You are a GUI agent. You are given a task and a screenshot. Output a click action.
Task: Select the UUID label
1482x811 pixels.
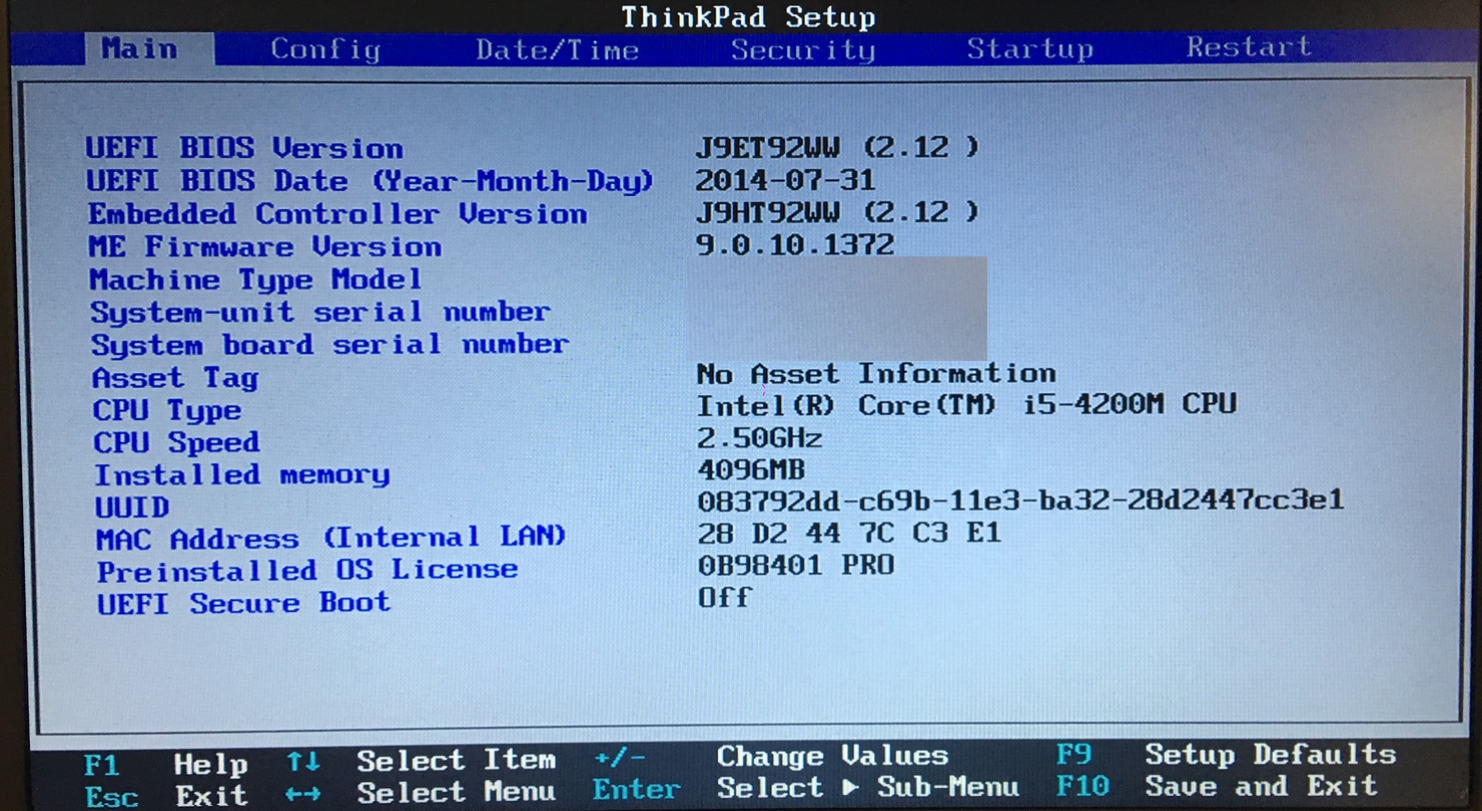[x=132, y=507]
